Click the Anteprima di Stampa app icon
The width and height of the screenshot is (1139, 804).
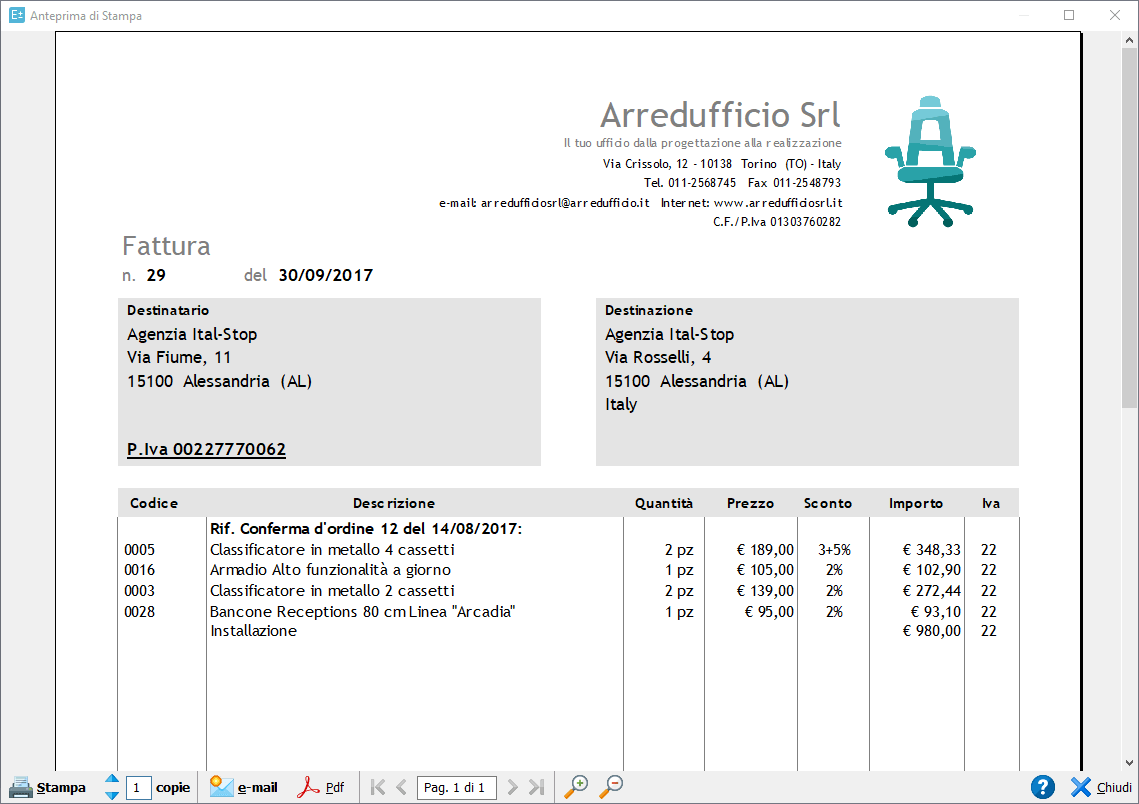click(17, 15)
